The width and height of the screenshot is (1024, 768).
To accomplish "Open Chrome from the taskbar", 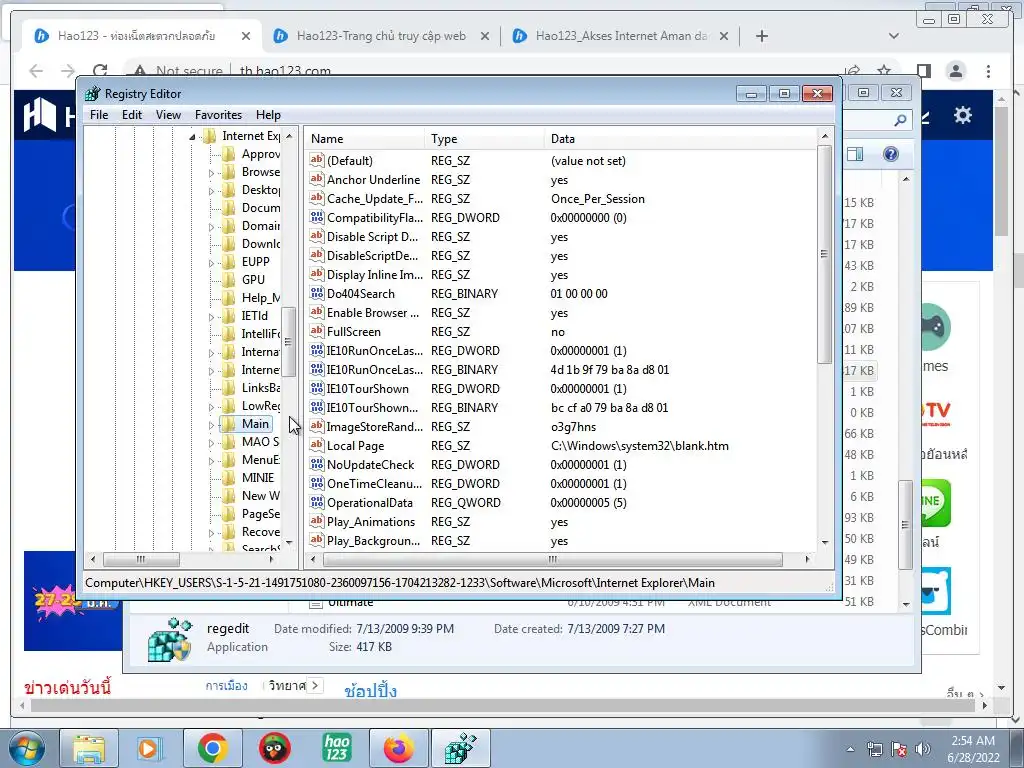I will (212, 748).
